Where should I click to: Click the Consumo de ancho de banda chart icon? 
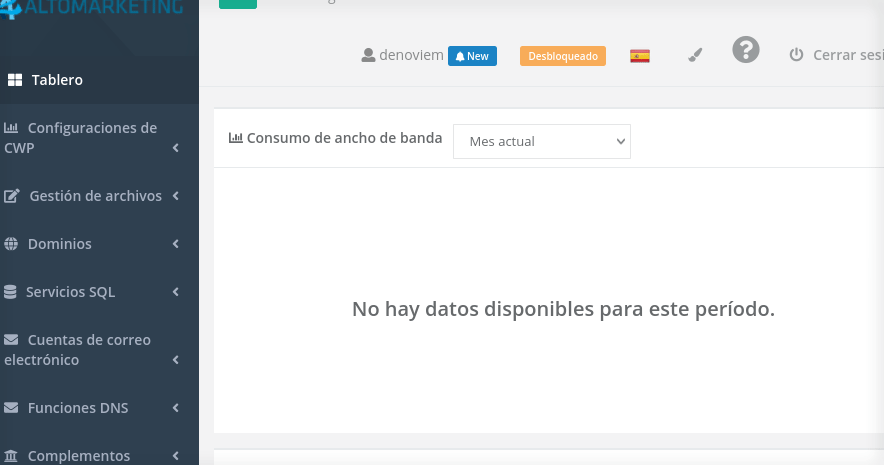(236, 138)
